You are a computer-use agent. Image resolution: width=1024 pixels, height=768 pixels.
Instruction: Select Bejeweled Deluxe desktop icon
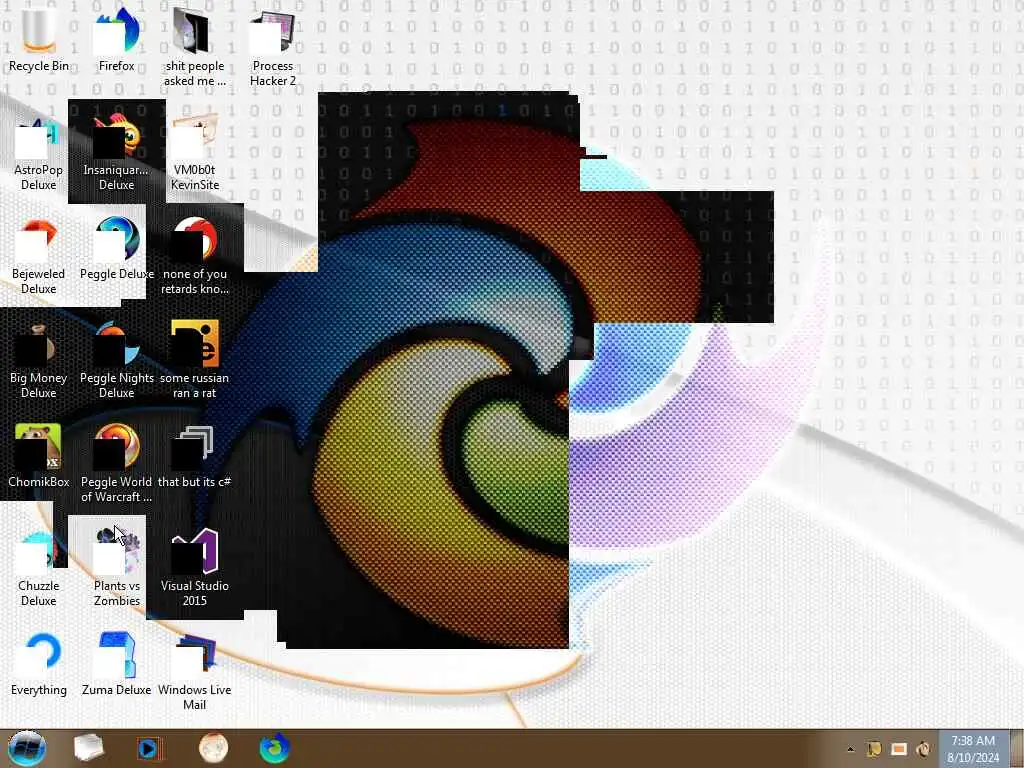(x=39, y=257)
